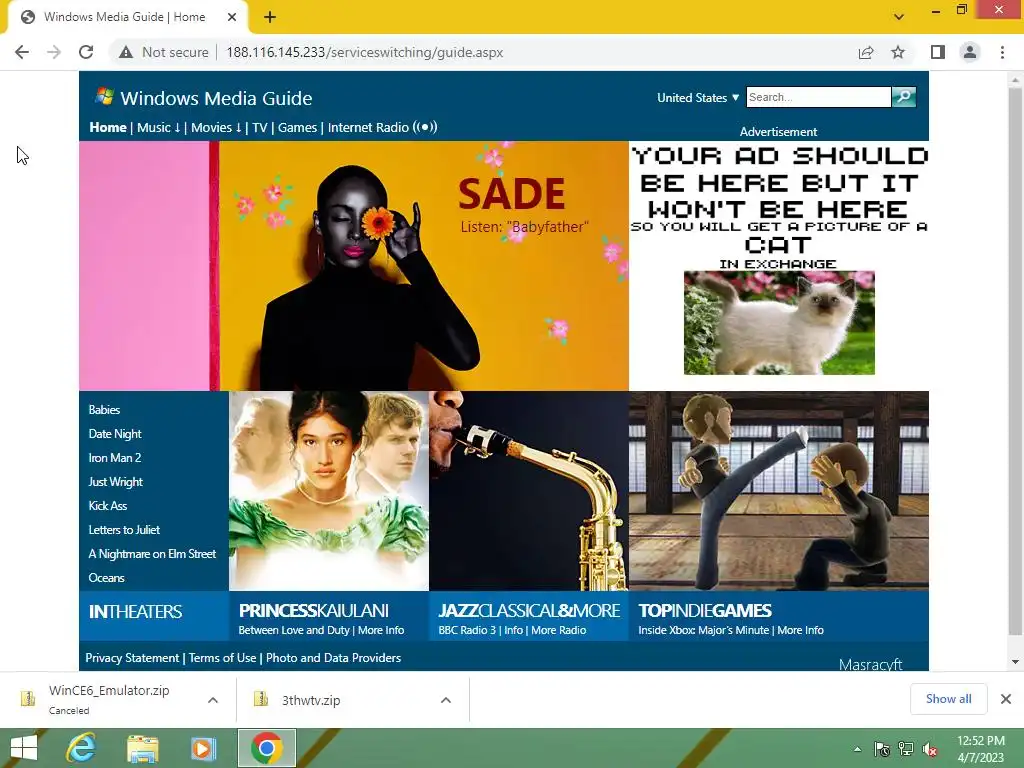Focus the Search input field
Image resolution: width=1024 pixels, height=768 pixels.
tap(818, 97)
